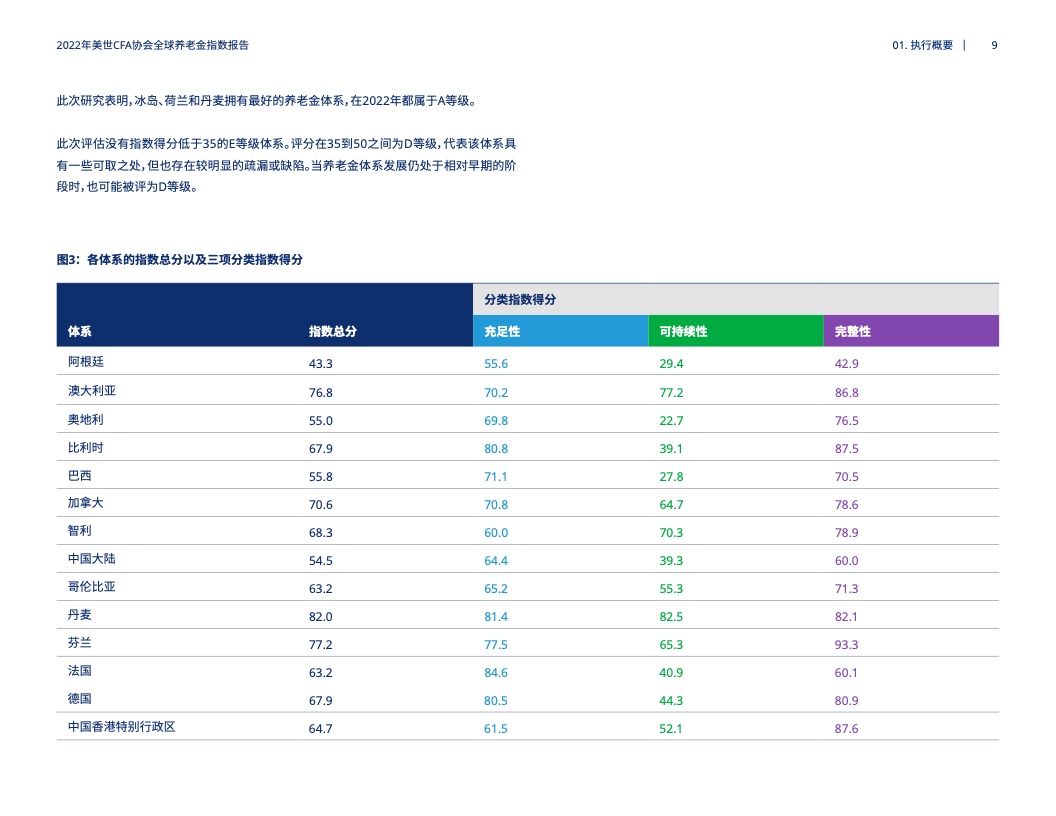Select the 阿根廷 row label
Image resolution: width=1056 pixels, height=816 pixels.
[x=86, y=362]
